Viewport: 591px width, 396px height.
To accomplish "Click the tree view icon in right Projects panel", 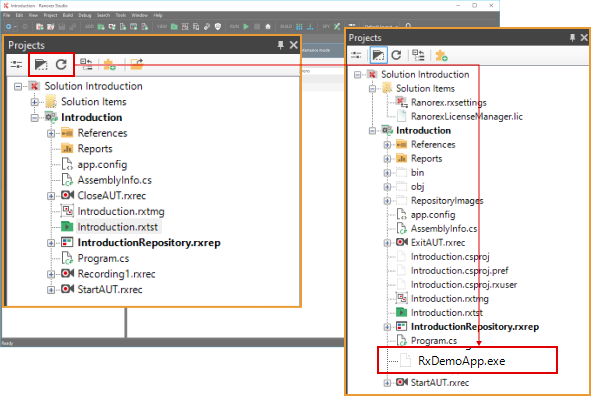I will [418, 55].
